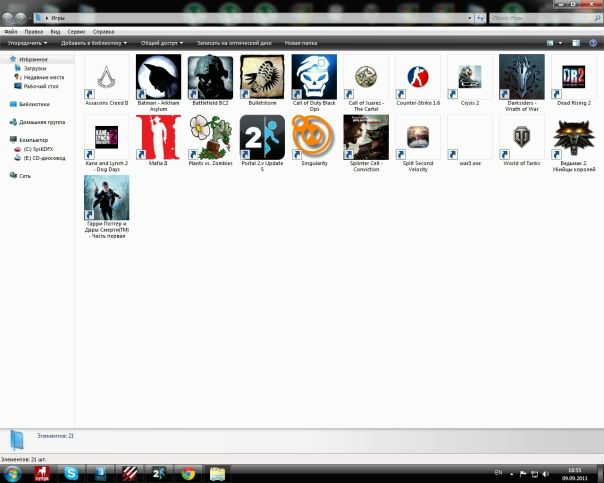This screenshot has width=604, height=483.
Task: Change the view mode icon
Action: pyautogui.click(x=550, y=43)
